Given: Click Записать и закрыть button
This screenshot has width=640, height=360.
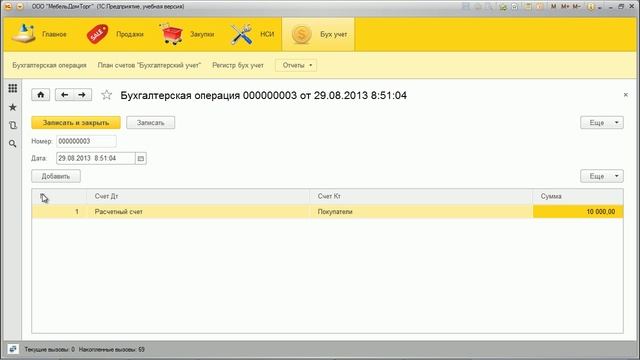Looking at the screenshot, I should (x=76, y=122).
